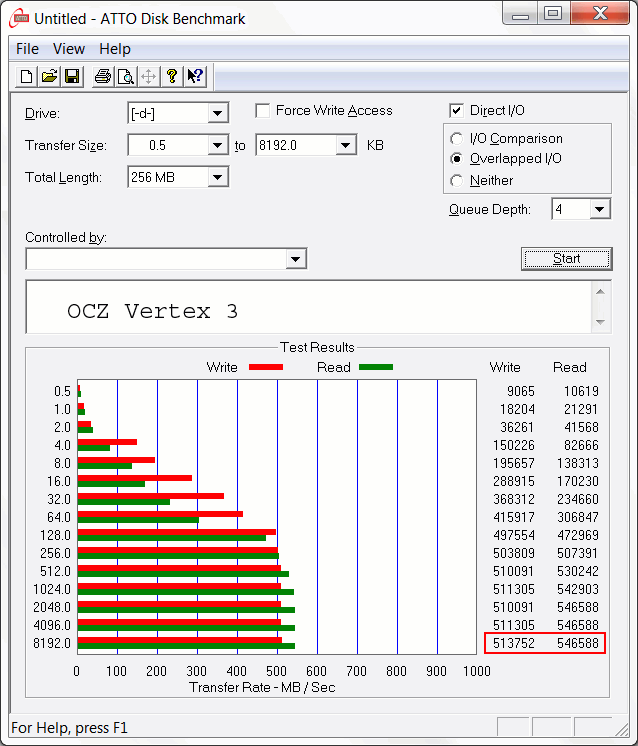Image resolution: width=638 pixels, height=746 pixels.
Task: Click the yellow question mark About icon
Action: click(x=172, y=77)
